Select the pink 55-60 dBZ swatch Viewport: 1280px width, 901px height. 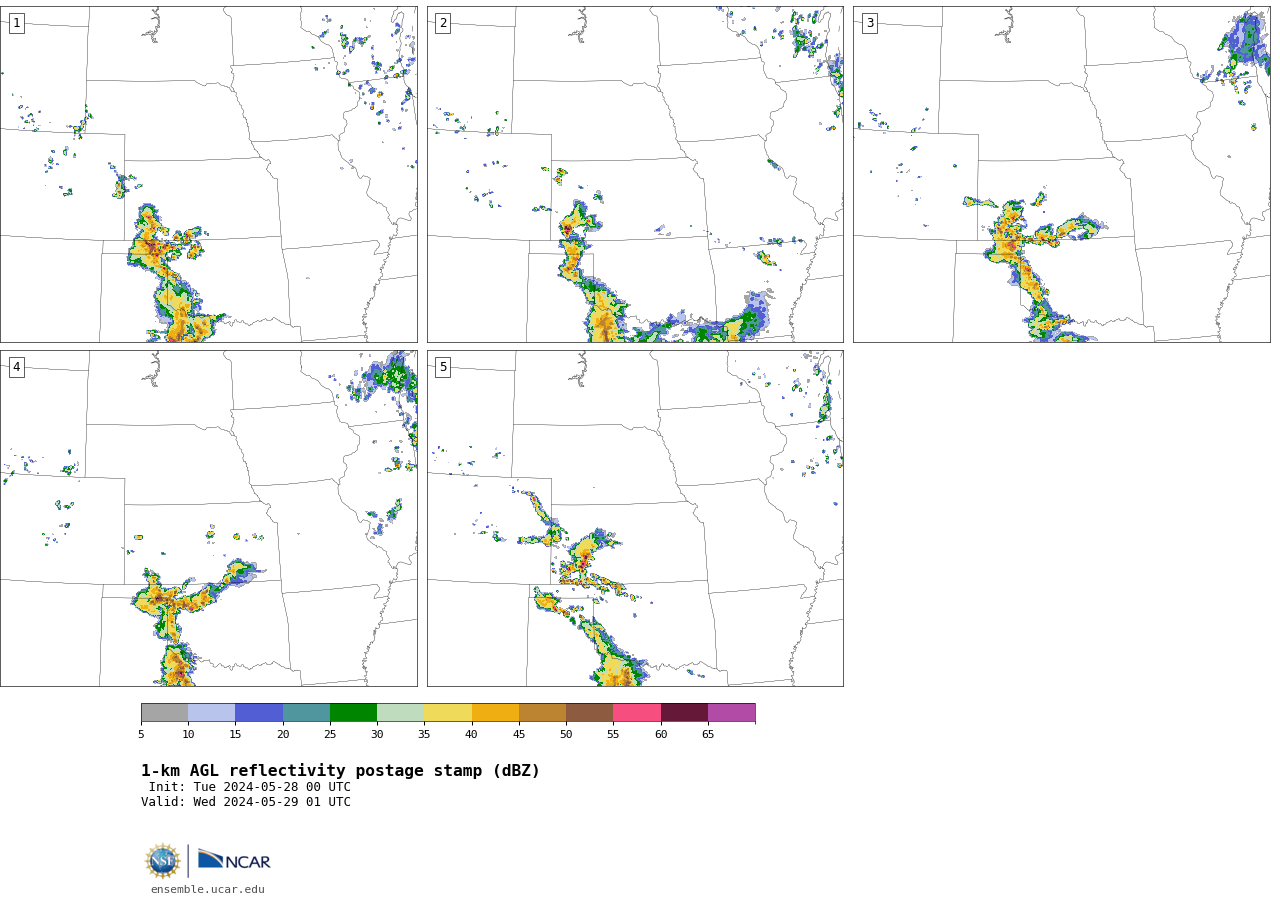pyautogui.click(x=637, y=713)
